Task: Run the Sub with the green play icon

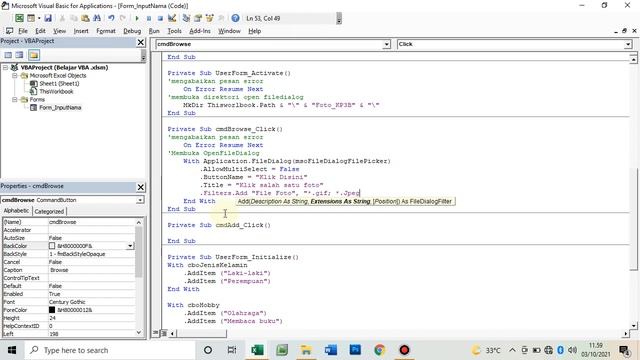Action: [x=137, y=18]
